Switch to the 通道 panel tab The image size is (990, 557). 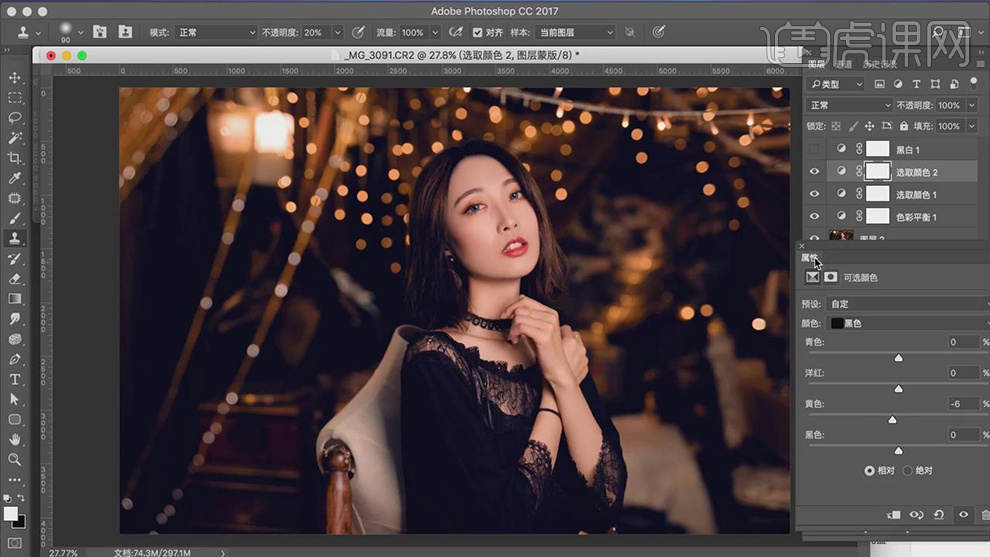coord(845,65)
